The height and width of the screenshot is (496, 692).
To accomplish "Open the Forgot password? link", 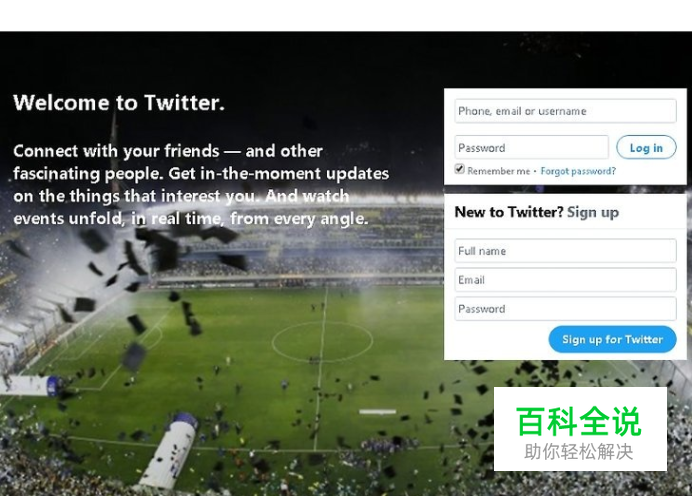I will 578,171.
